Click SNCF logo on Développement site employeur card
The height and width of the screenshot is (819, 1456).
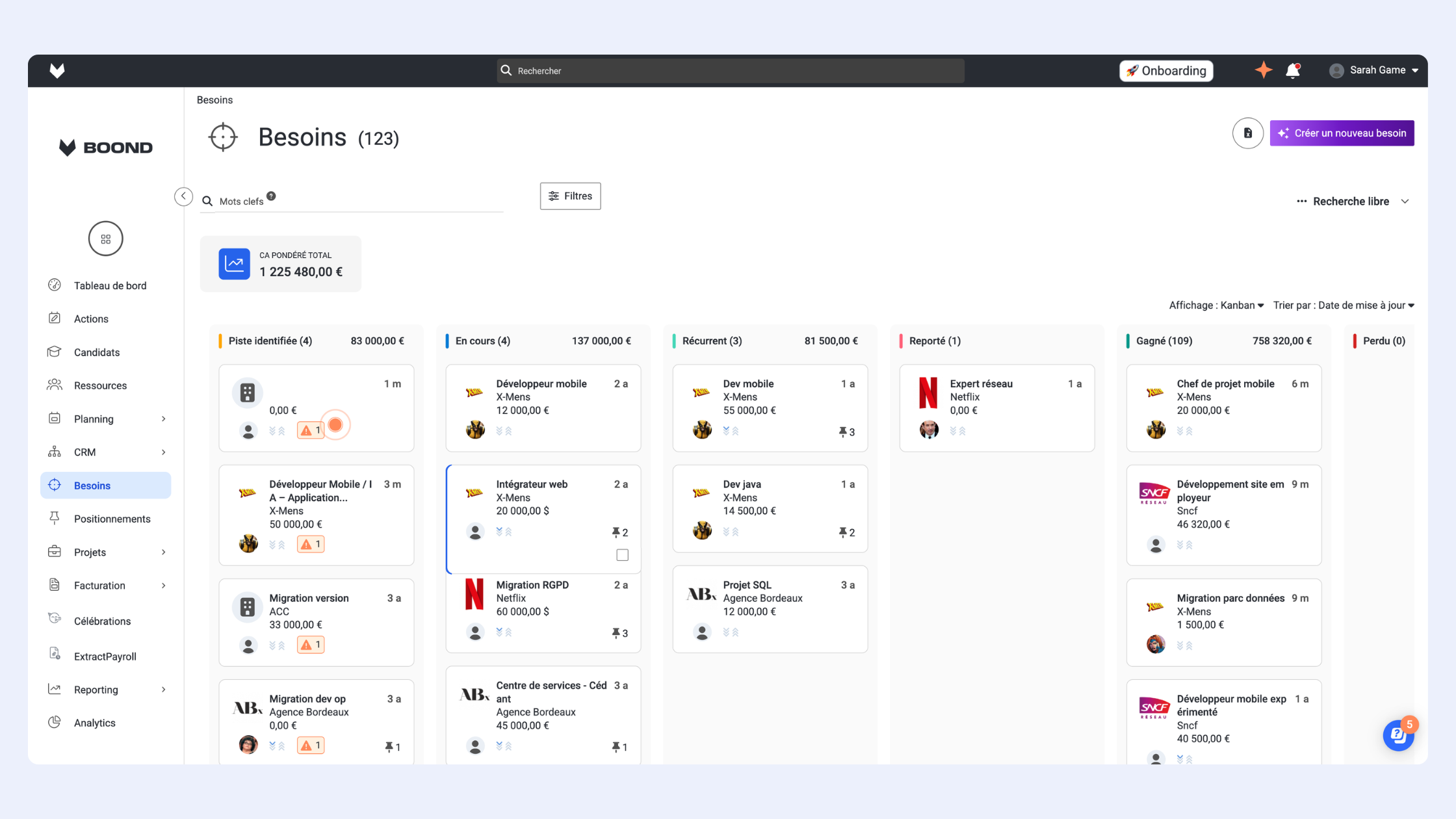pyautogui.click(x=1155, y=493)
